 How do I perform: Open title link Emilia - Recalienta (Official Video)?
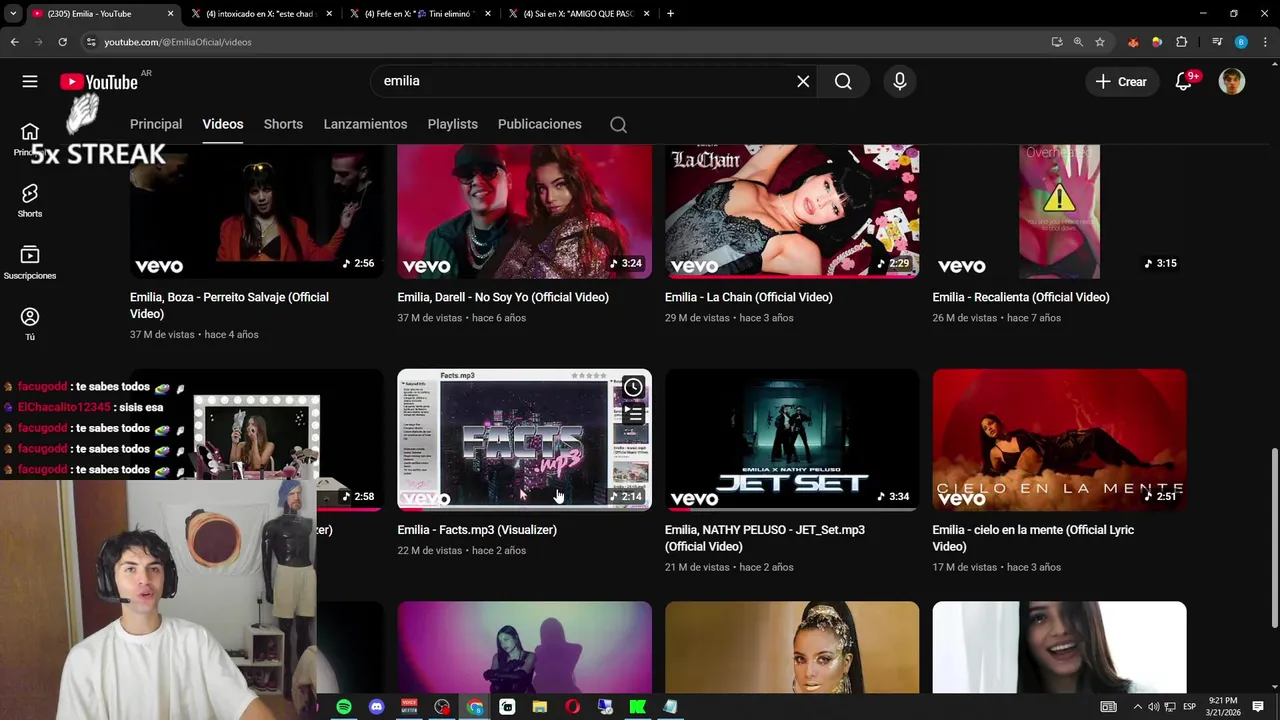tap(1021, 297)
